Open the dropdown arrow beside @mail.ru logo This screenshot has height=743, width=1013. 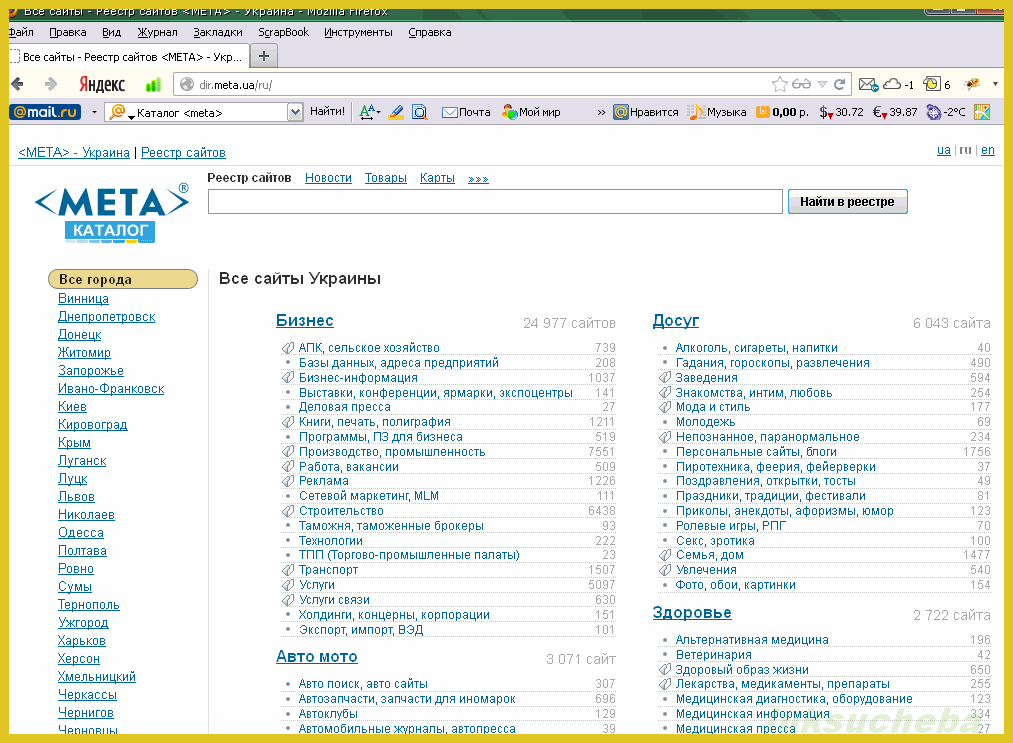[94, 112]
